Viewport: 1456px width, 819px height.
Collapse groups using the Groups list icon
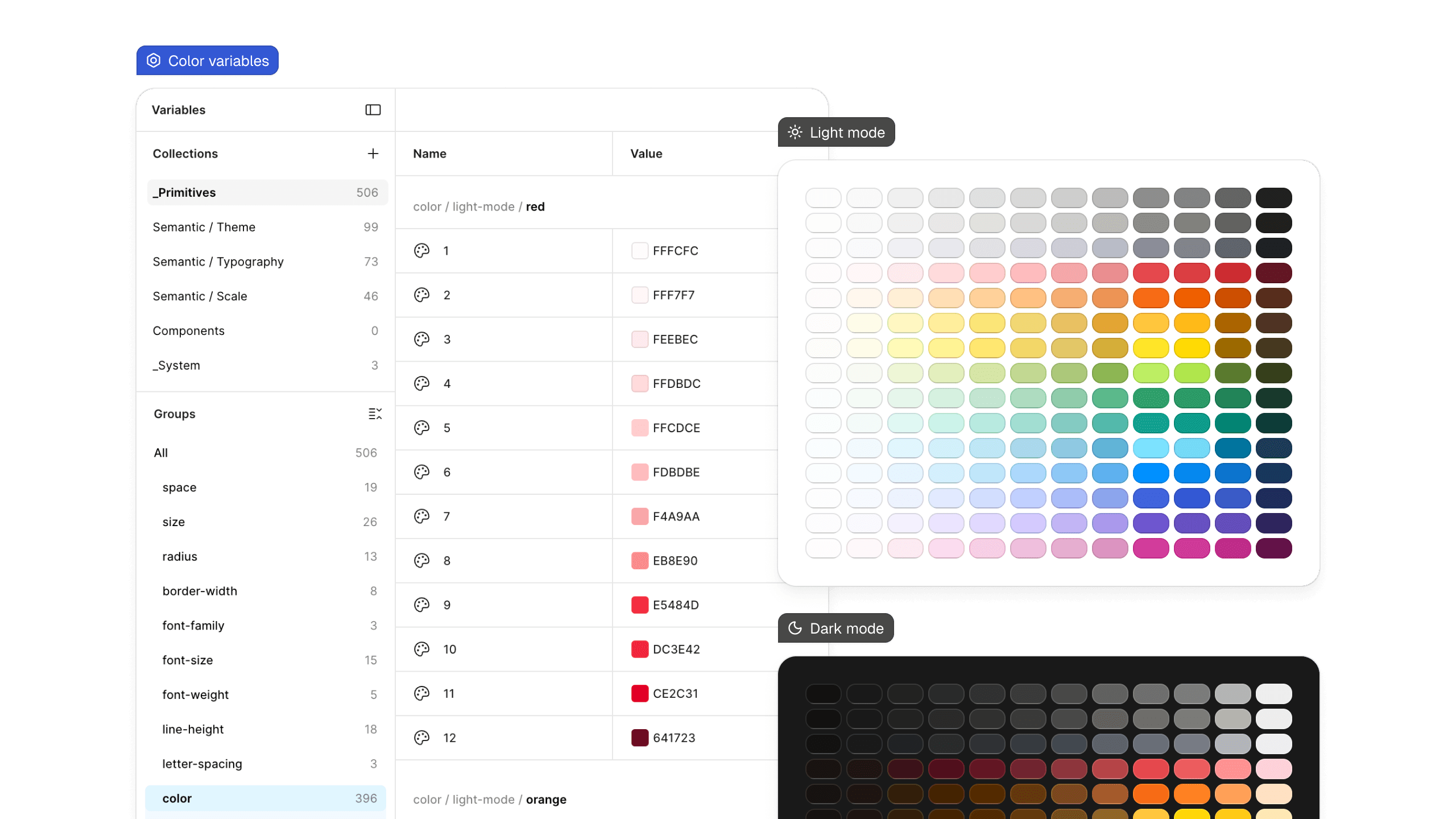tap(375, 414)
